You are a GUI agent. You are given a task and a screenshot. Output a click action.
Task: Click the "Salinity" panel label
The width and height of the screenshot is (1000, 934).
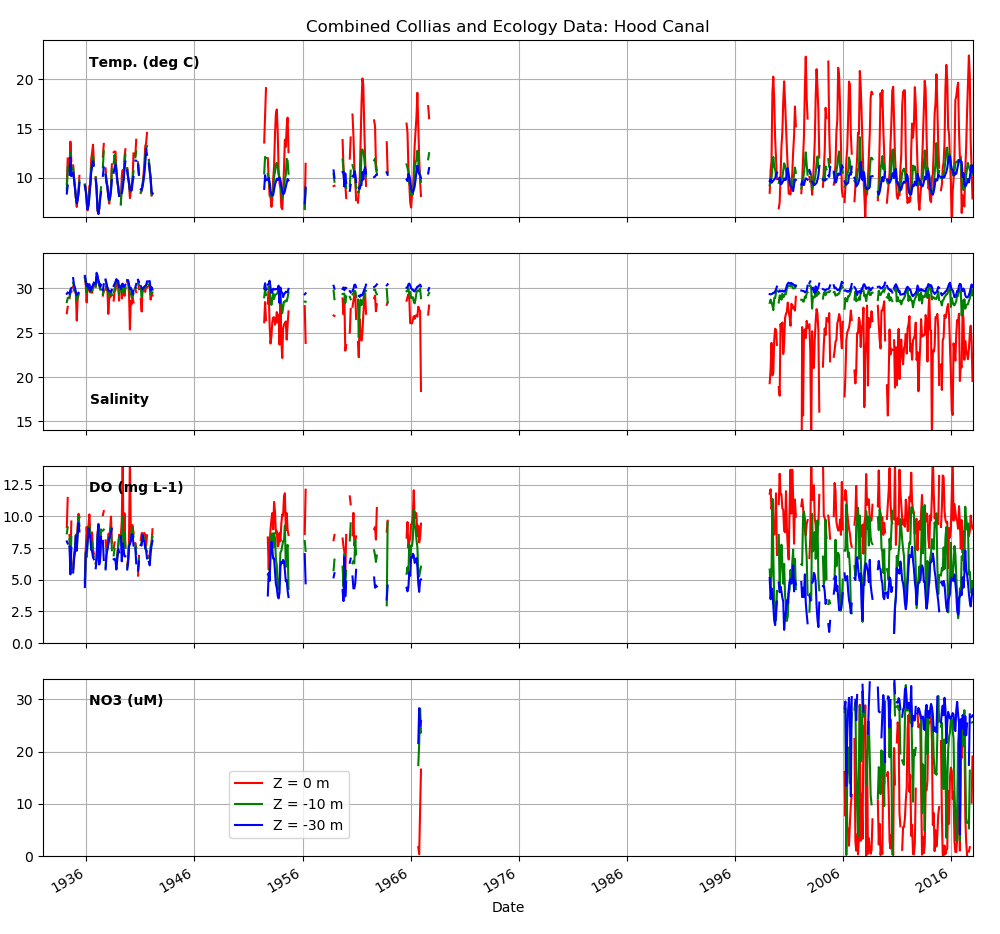coord(119,400)
